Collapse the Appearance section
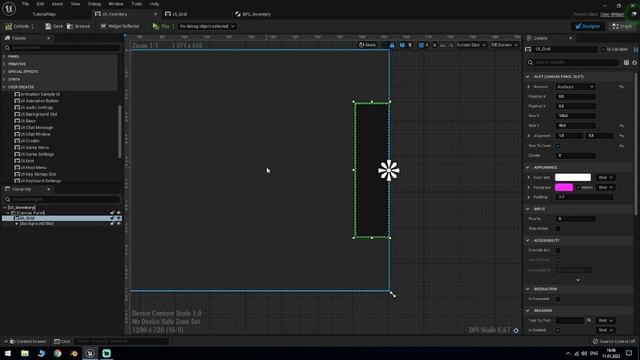 pos(528,168)
